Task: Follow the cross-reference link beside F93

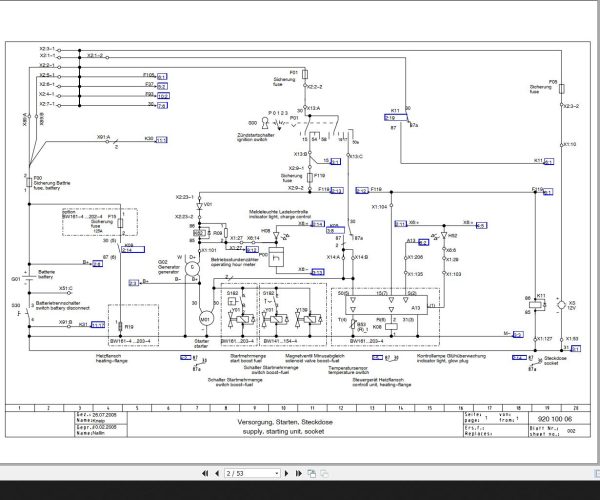Action: point(163,96)
